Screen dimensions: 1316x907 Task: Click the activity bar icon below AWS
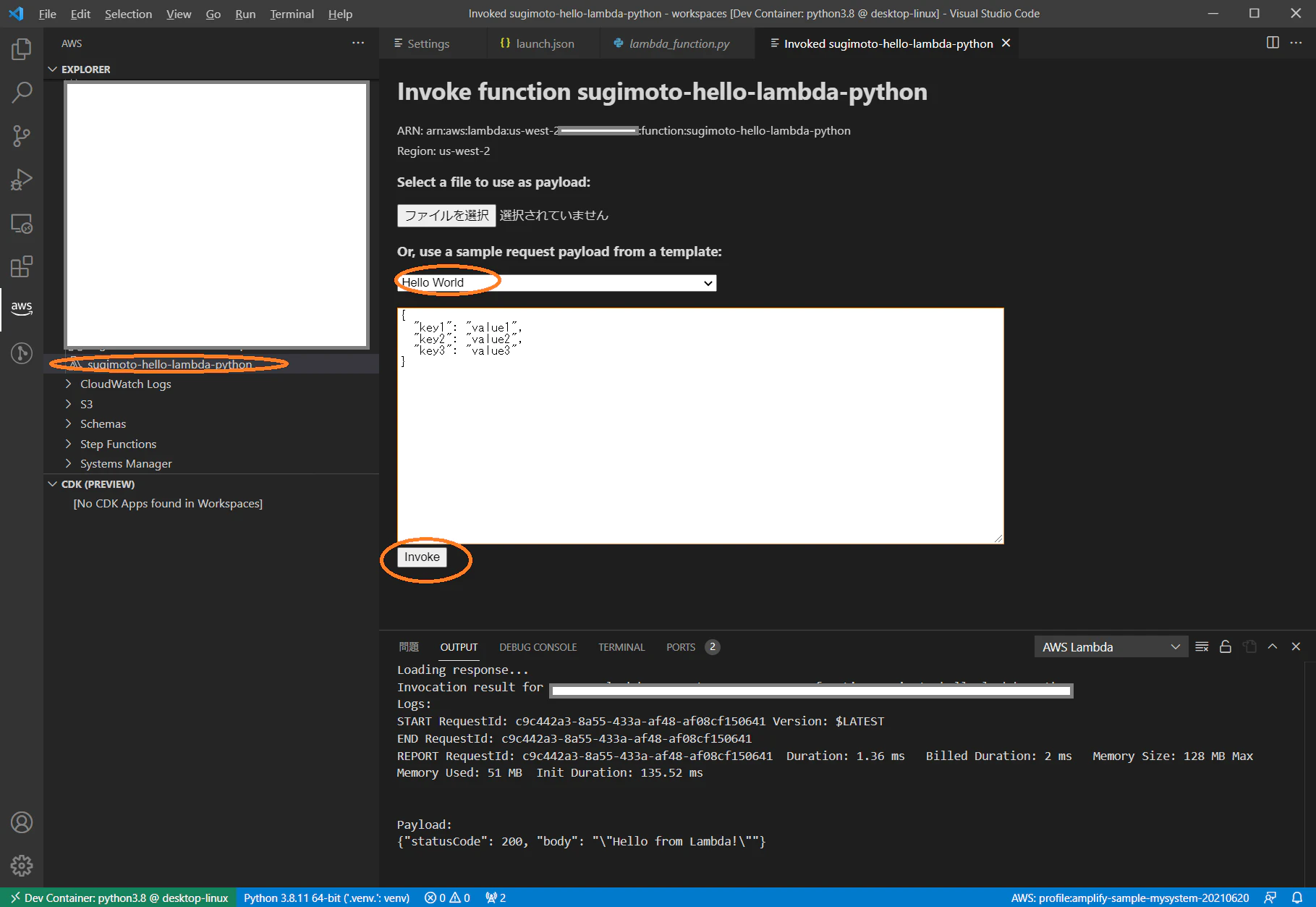(x=22, y=353)
